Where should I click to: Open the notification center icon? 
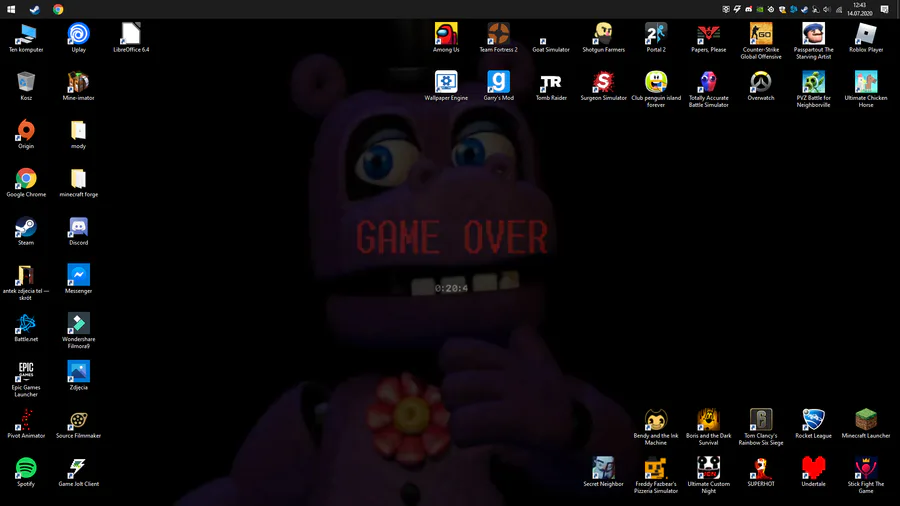[x=885, y=9]
